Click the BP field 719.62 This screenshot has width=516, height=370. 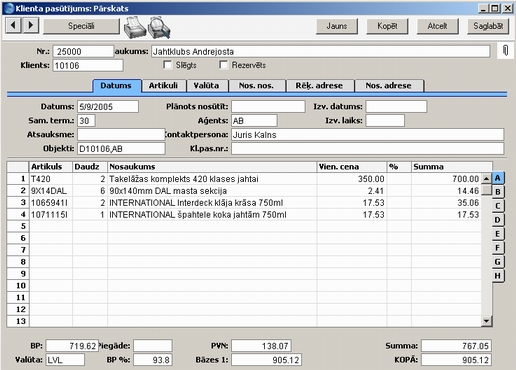tap(72, 346)
